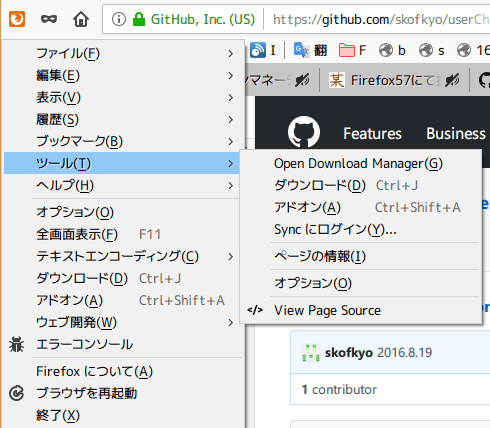Open the ブックマーク(B) menu

122,141
